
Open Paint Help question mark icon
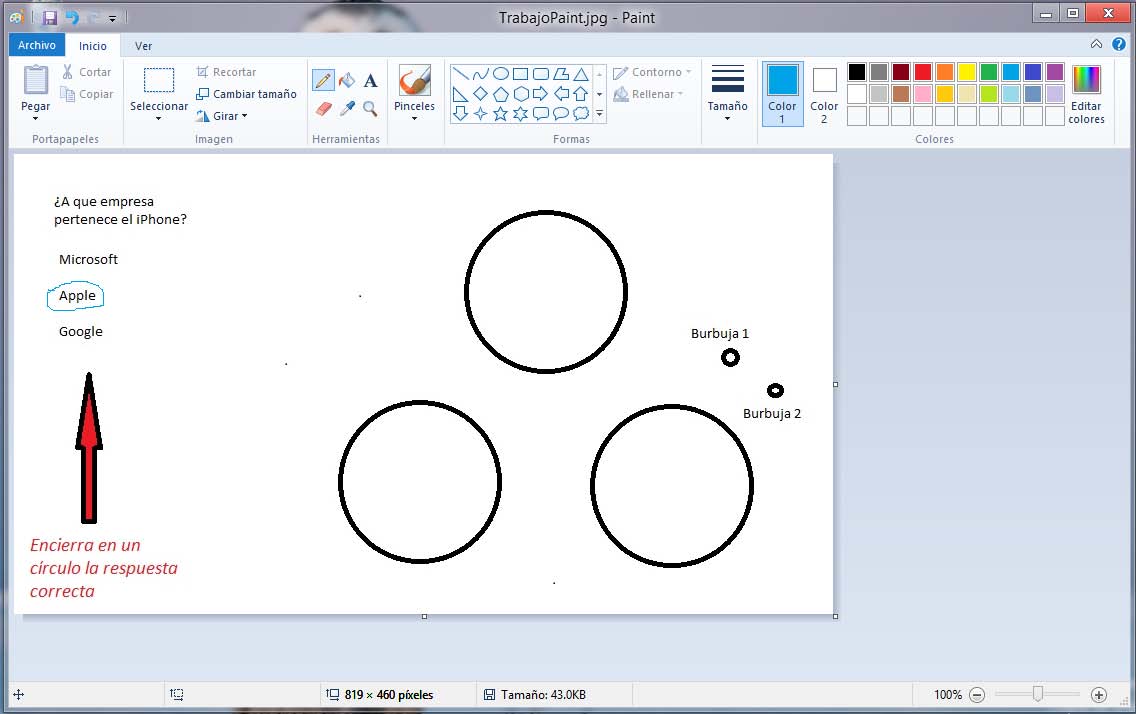(1118, 44)
